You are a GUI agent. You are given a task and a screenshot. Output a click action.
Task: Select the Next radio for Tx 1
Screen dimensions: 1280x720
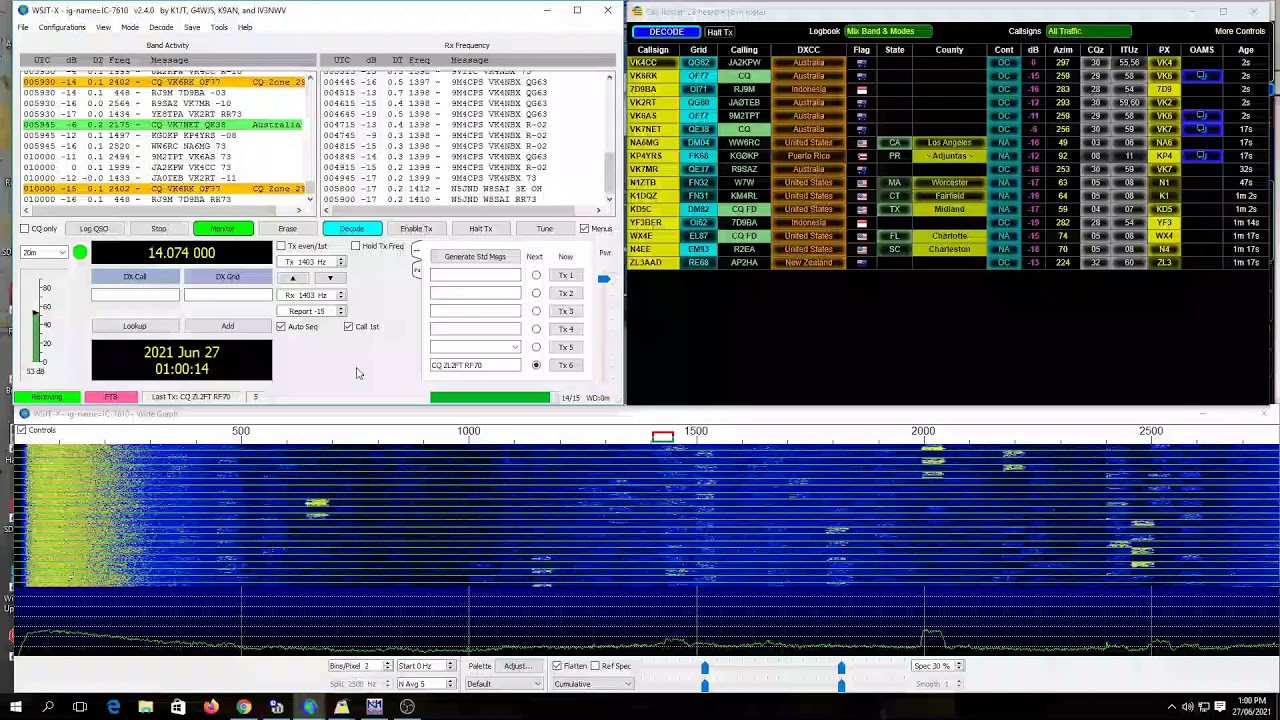536,275
